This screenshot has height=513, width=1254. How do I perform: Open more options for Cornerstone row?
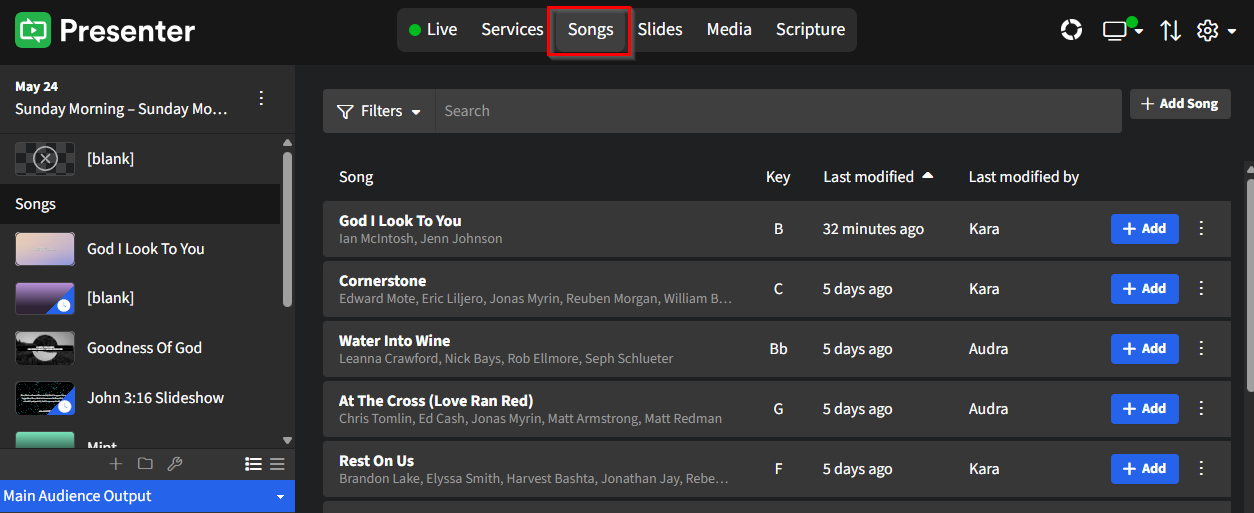pyautogui.click(x=1201, y=289)
